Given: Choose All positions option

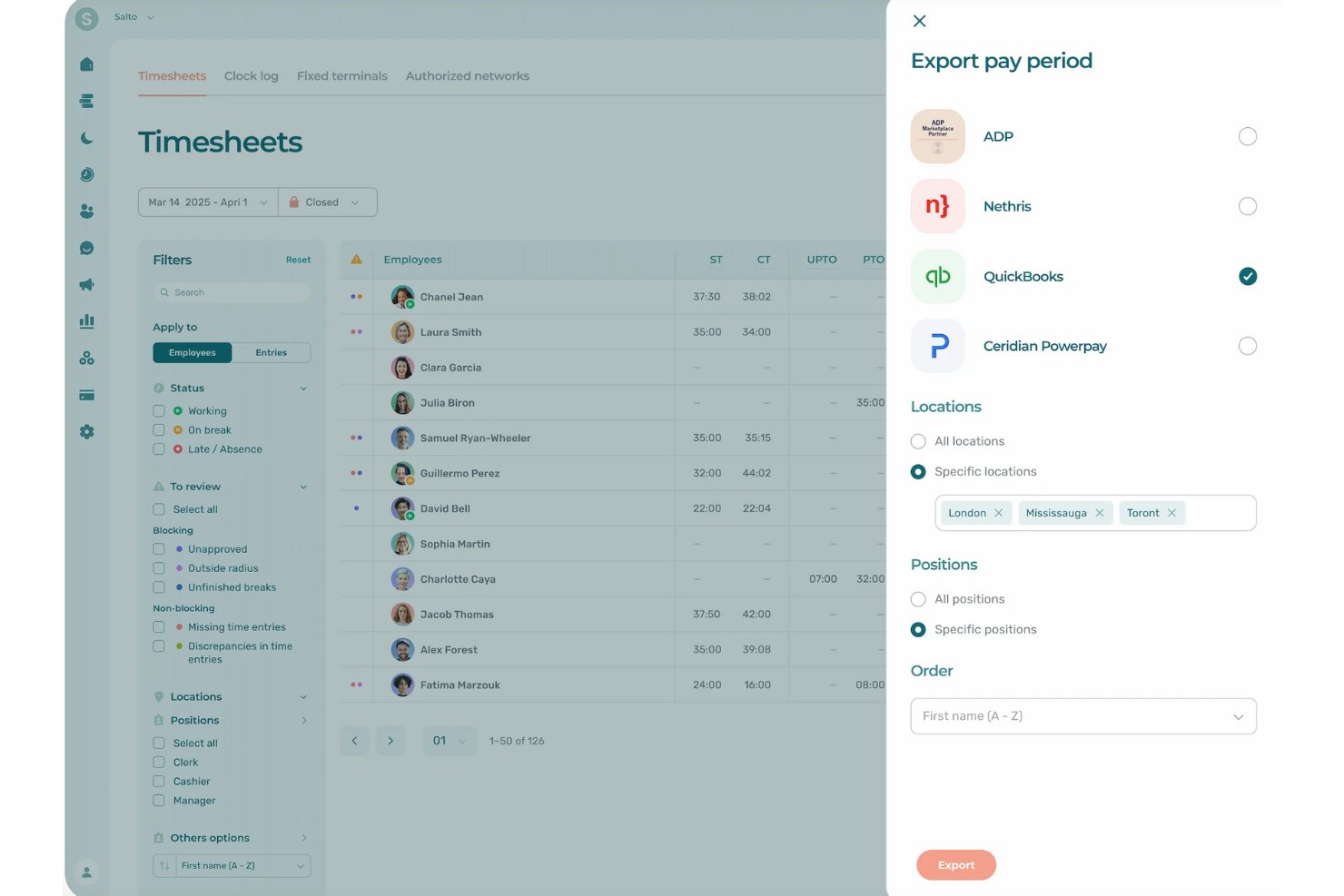Looking at the screenshot, I should 918,599.
